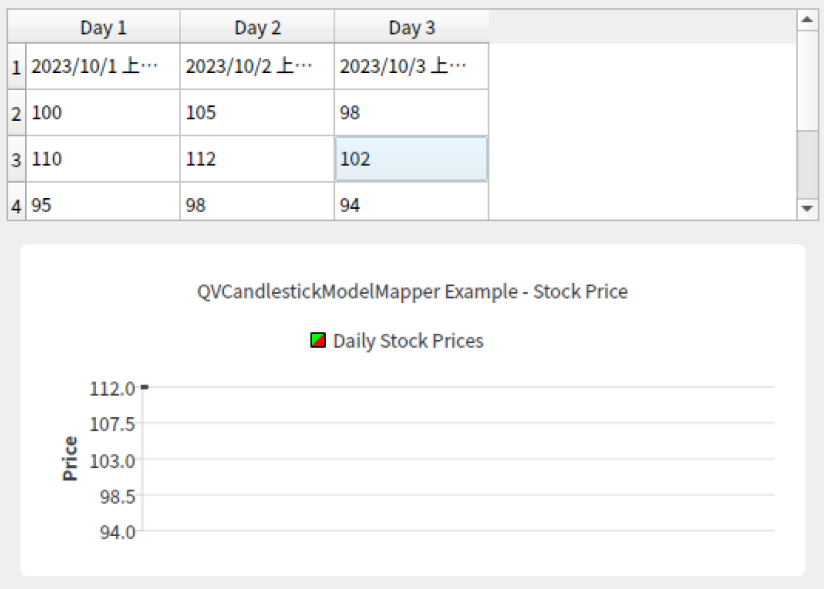Select the Day 1 column header
The image size is (824, 589).
tap(103, 27)
